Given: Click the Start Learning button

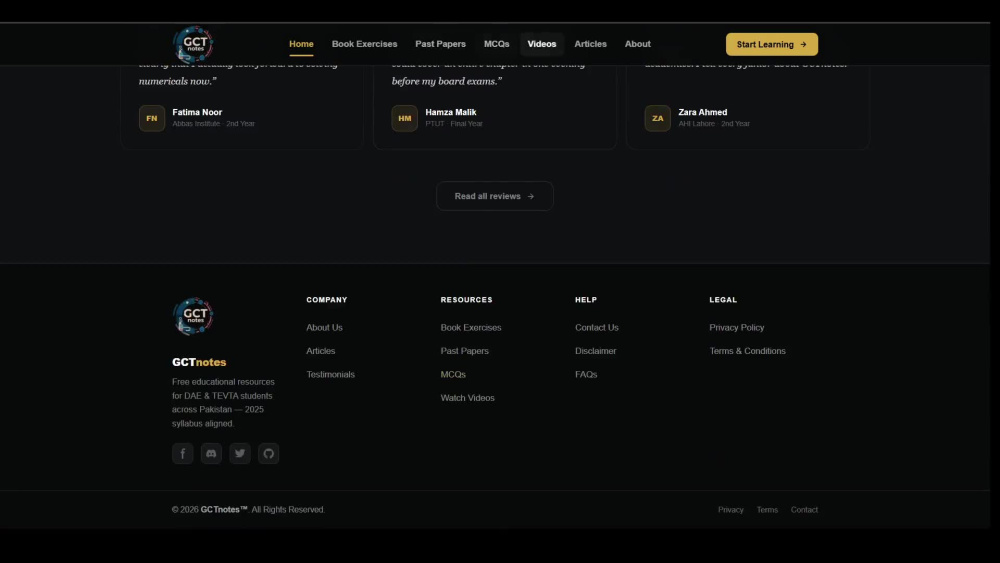Looking at the screenshot, I should click(x=772, y=45).
